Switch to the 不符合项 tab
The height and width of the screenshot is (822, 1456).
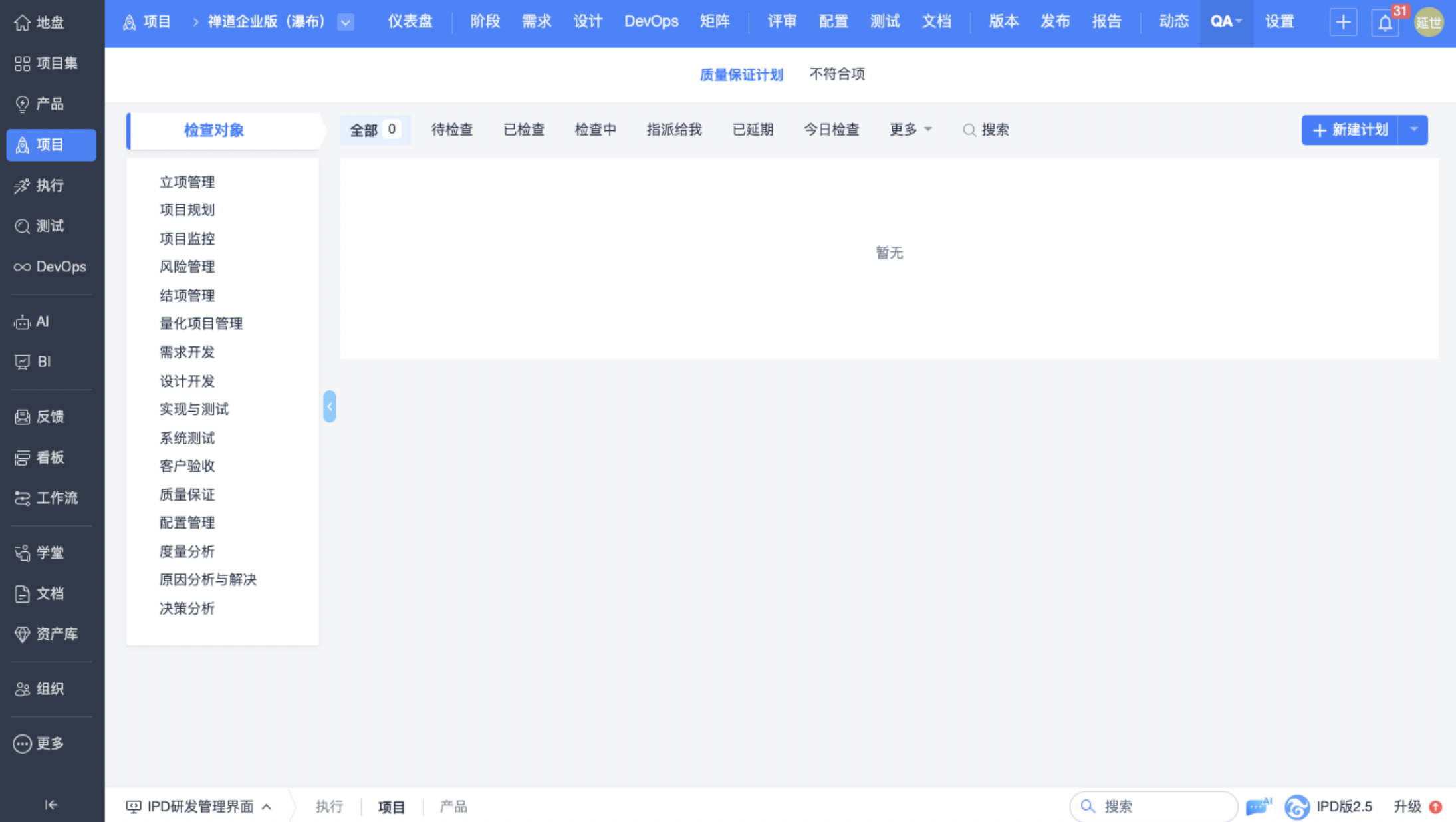(x=836, y=74)
